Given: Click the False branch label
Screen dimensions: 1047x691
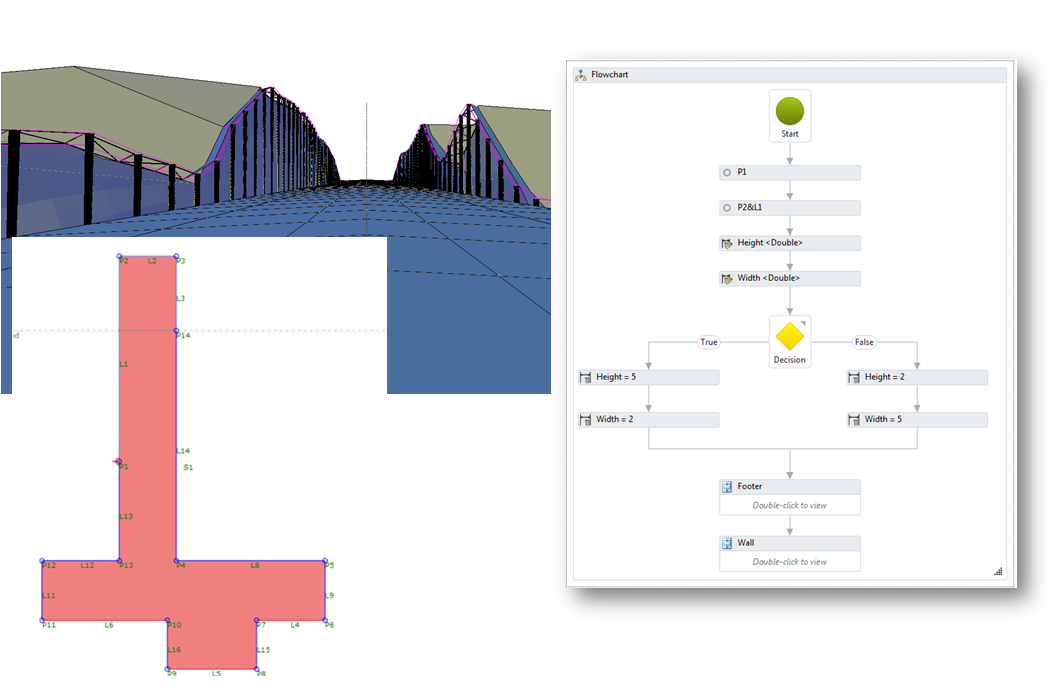Looking at the screenshot, I should click(864, 342).
